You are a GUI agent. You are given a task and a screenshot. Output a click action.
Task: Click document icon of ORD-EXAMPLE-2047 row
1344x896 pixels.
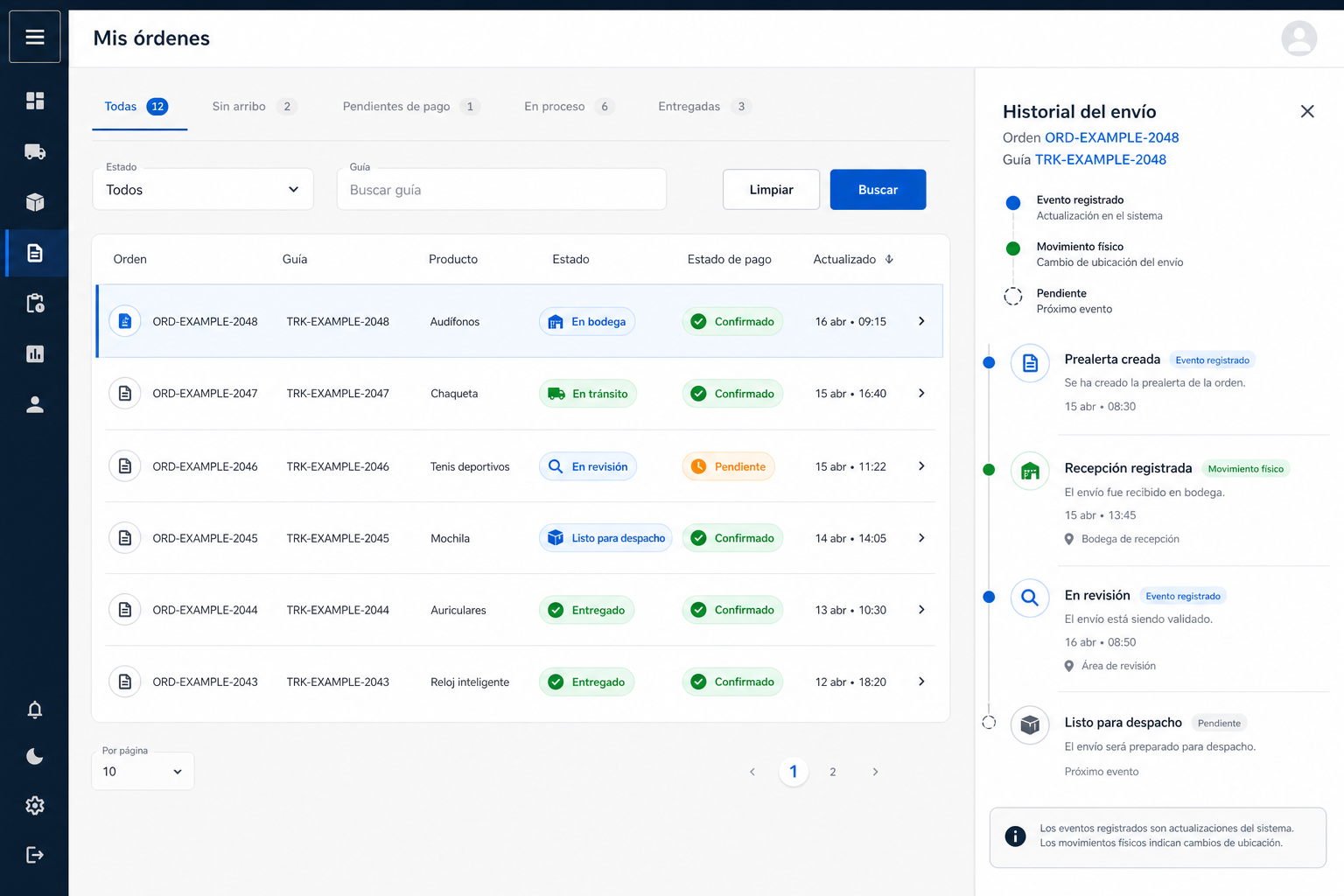[125, 394]
